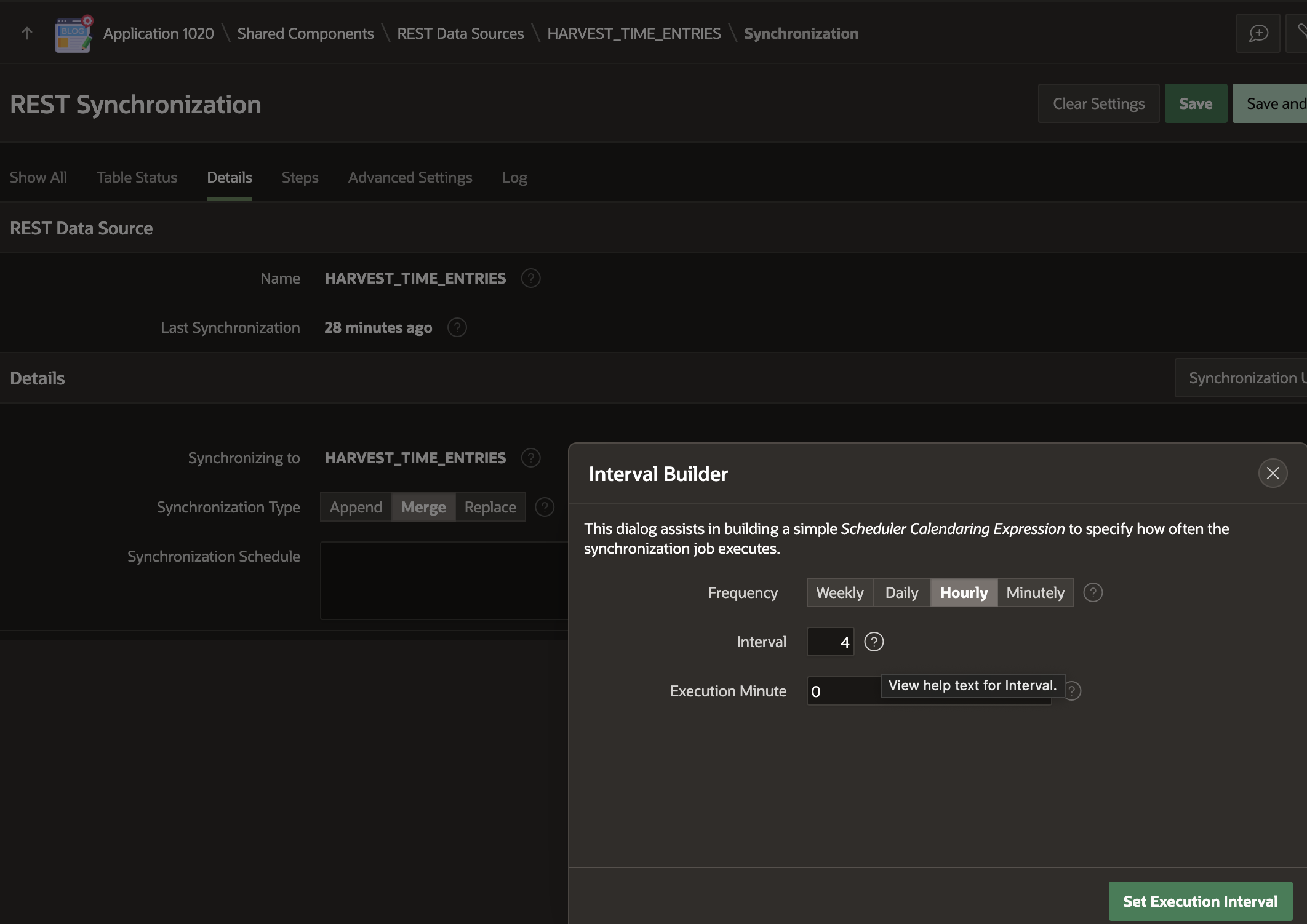Select the Weekly frequency option
The height and width of the screenshot is (924, 1307).
[838, 591]
